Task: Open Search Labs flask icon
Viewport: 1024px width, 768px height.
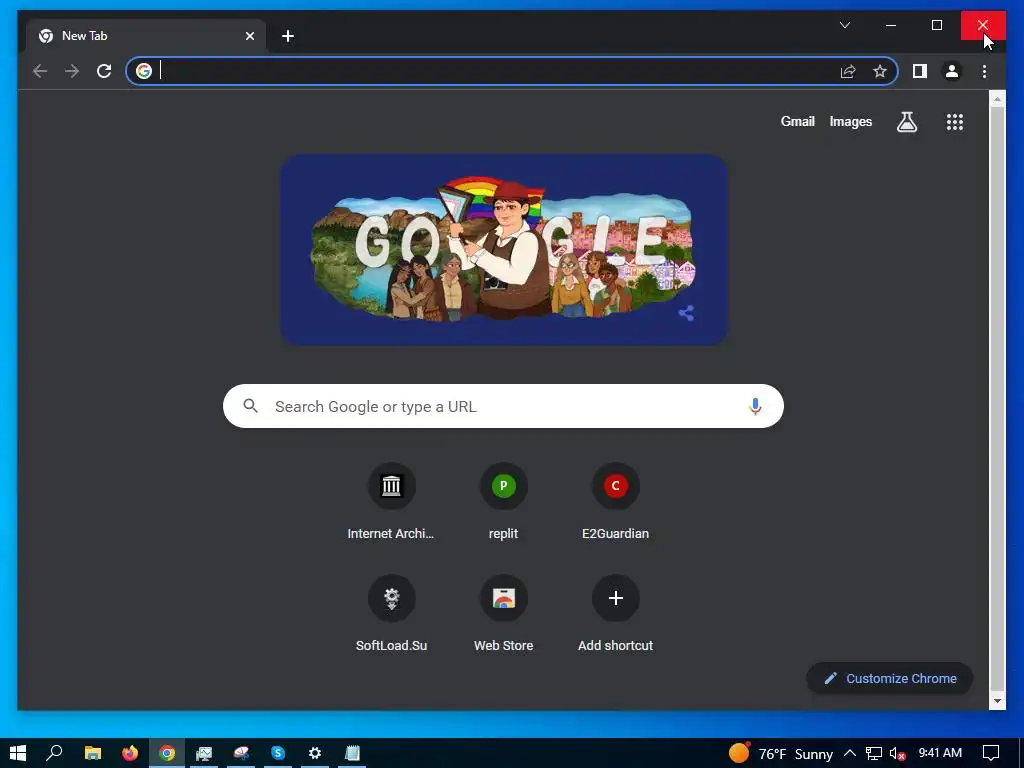Action: click(x=906, y=121)
